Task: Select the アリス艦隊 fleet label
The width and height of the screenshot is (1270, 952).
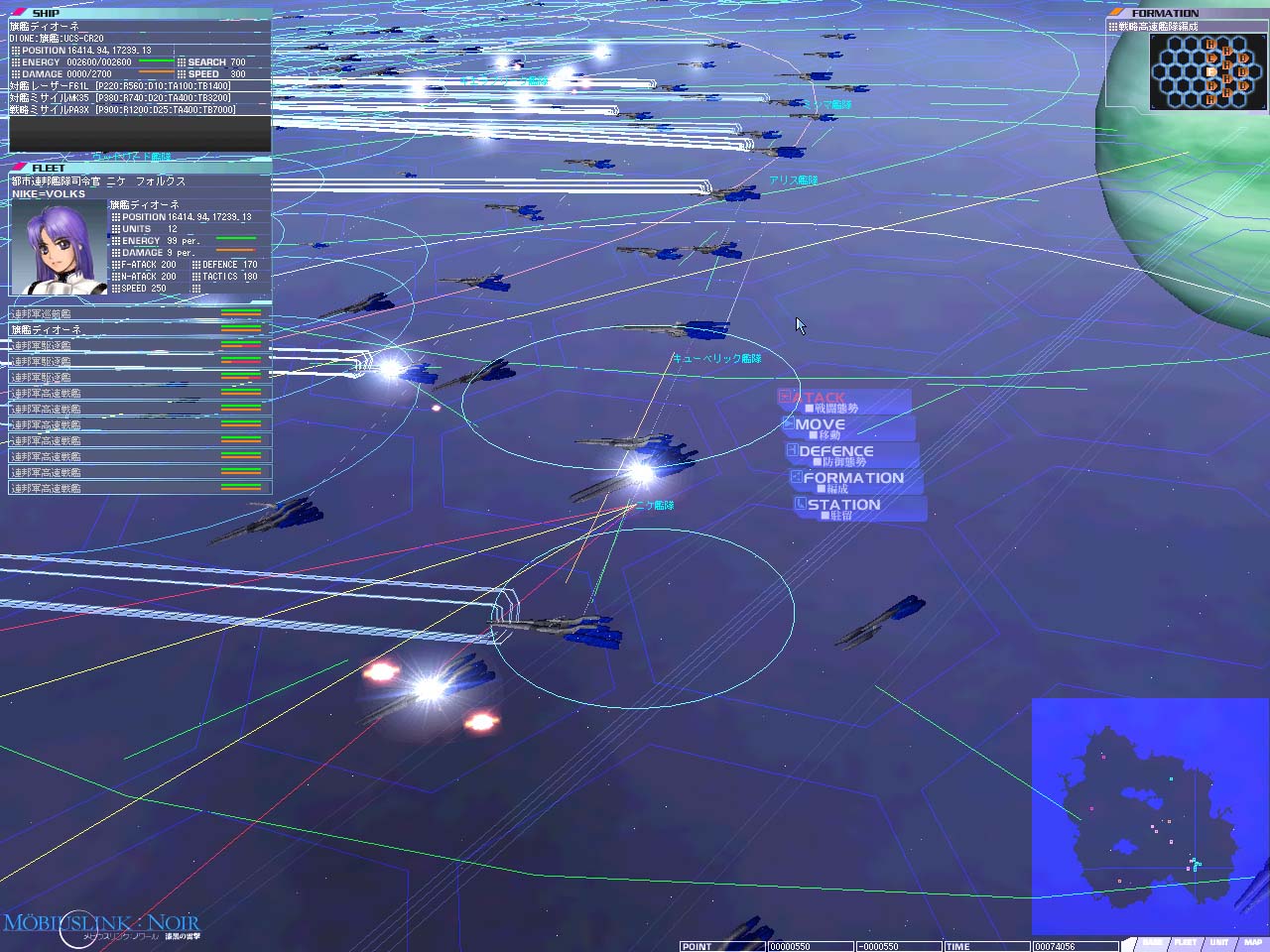Action: 794,180
